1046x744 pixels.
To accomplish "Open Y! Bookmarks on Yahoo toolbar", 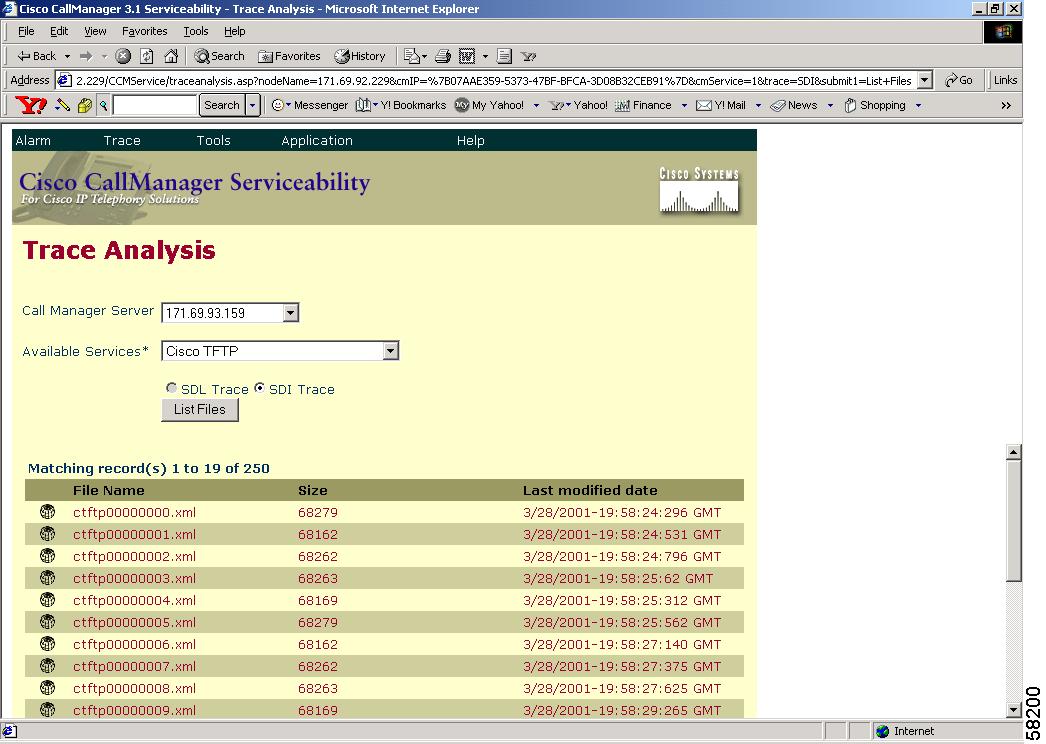I will 401,105.
